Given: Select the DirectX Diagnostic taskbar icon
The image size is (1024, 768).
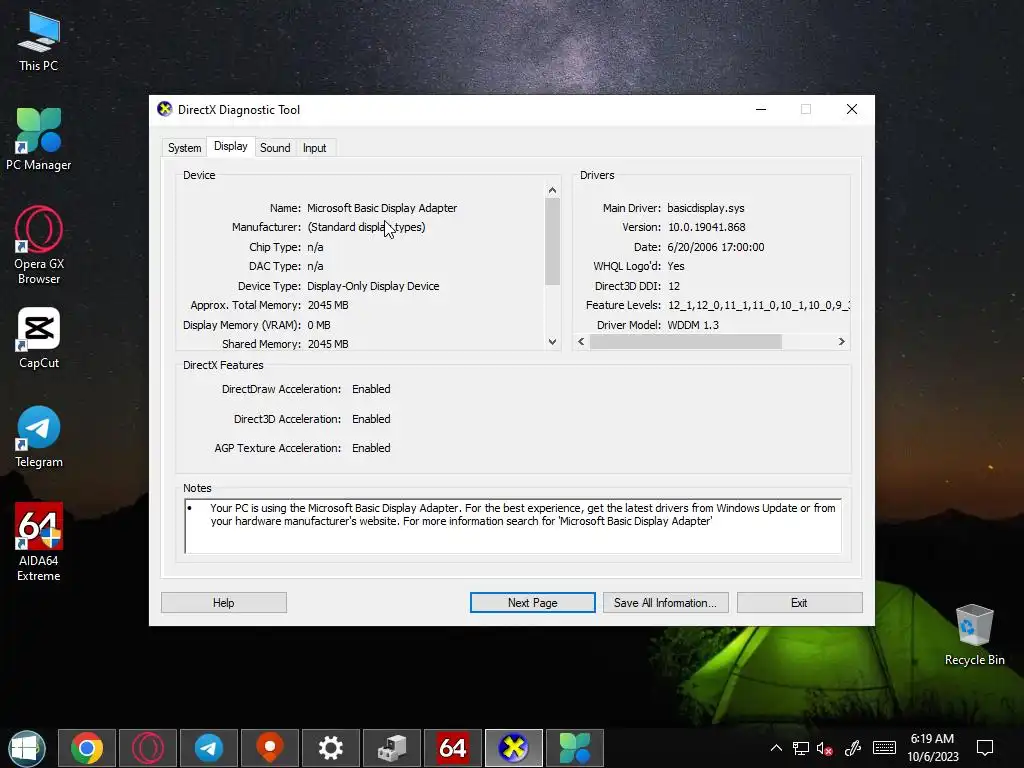Looking at the screenshot, I should point(513,748).
